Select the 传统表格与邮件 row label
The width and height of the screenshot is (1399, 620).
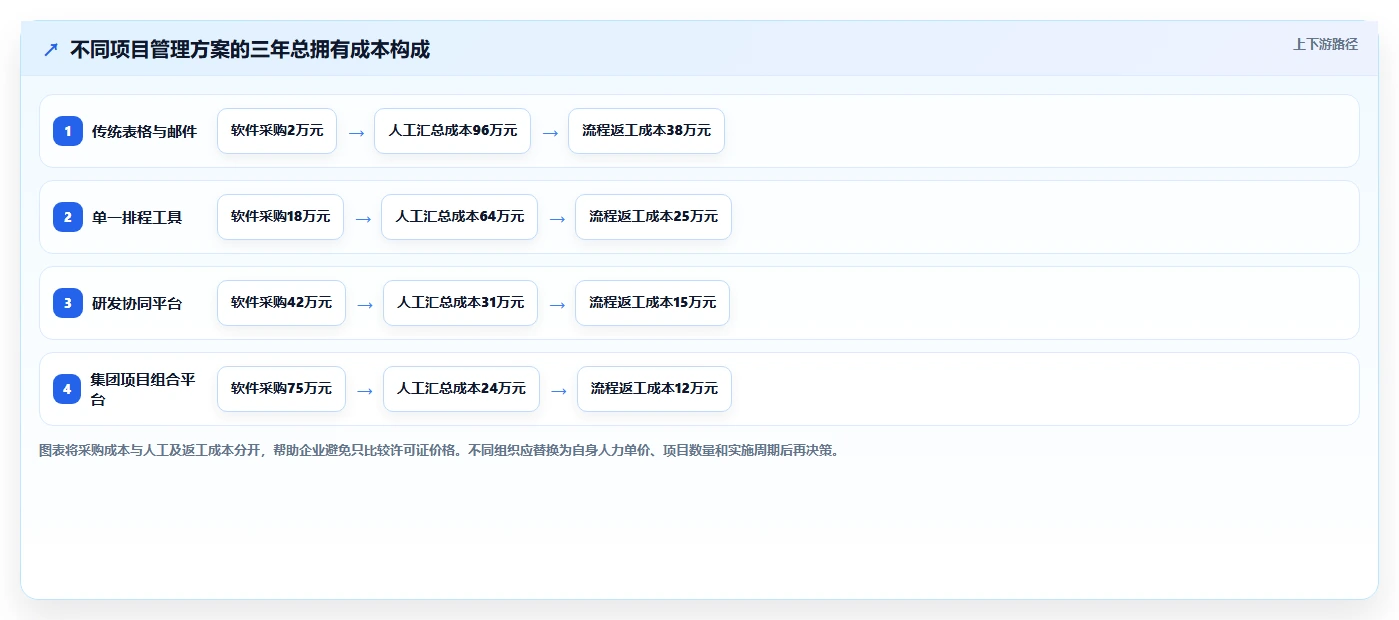click(x=144, y=131)
